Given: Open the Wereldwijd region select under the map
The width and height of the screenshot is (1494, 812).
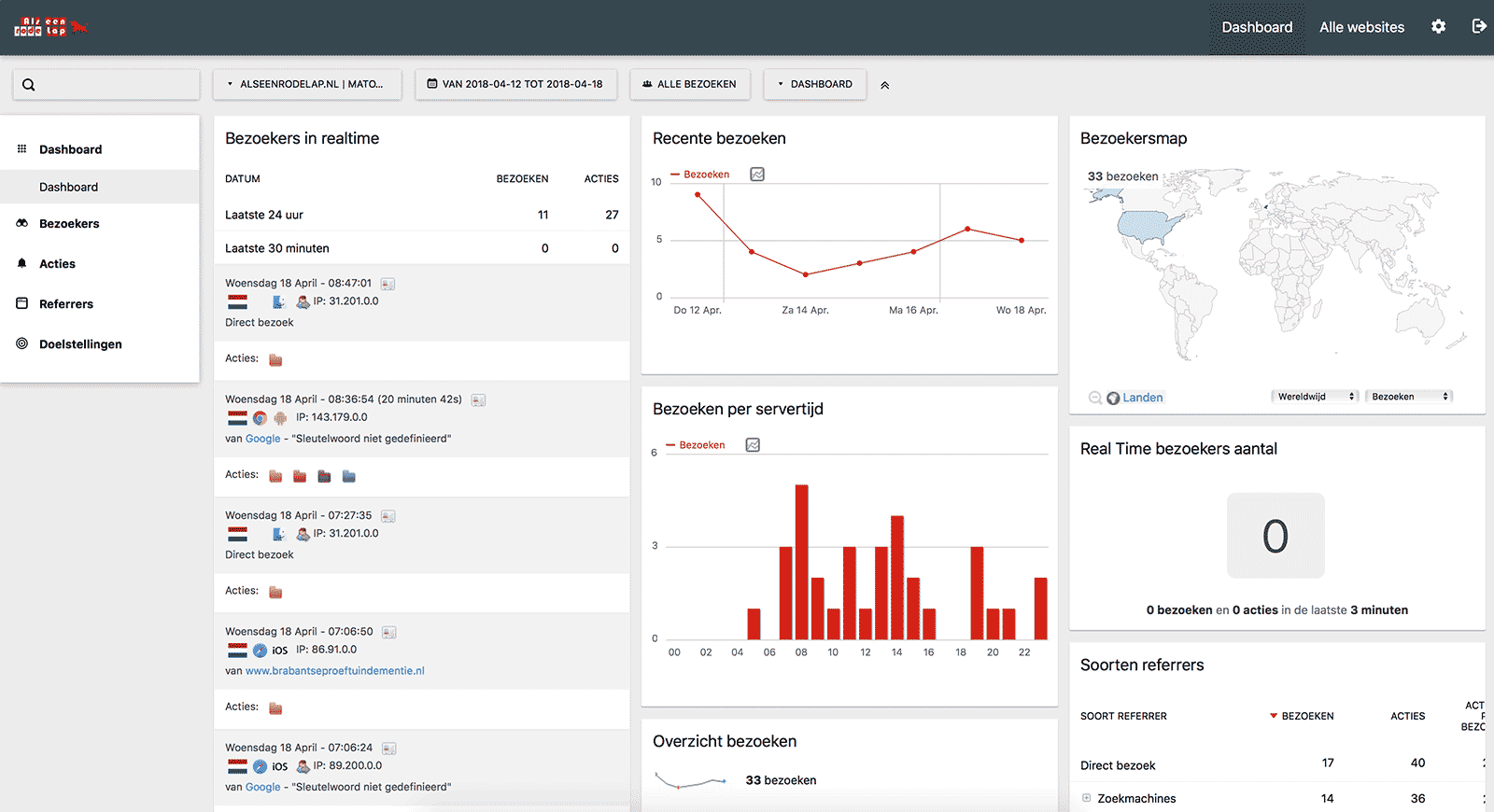Looking at the screenshot, I should point(1315,397).
